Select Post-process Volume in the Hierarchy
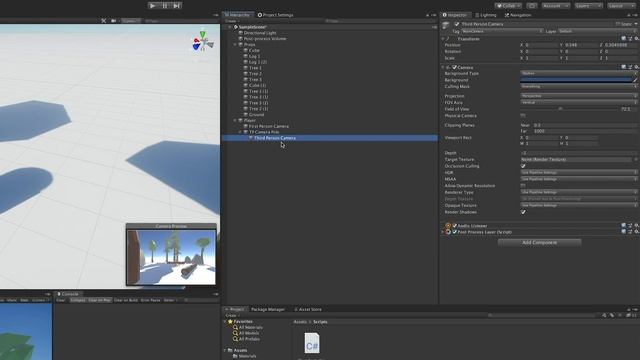 pos(265,39)
